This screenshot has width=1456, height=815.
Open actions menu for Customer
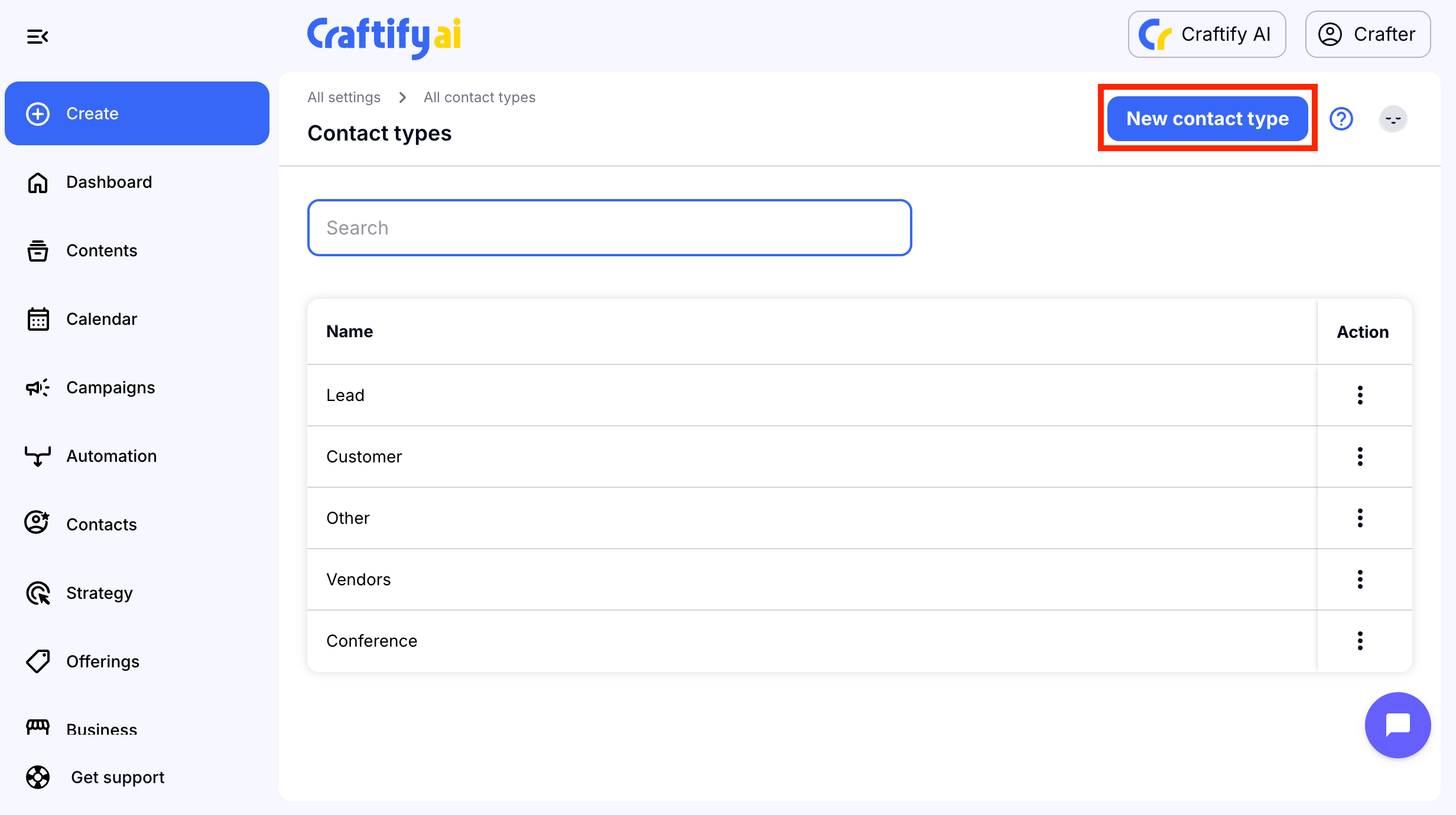tap(1360, 457)
